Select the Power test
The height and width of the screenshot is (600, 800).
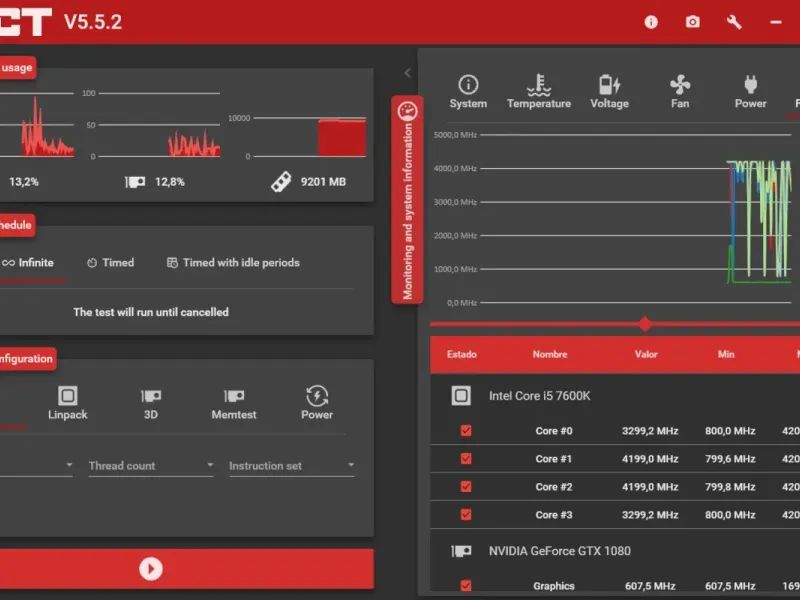[317, 403]
